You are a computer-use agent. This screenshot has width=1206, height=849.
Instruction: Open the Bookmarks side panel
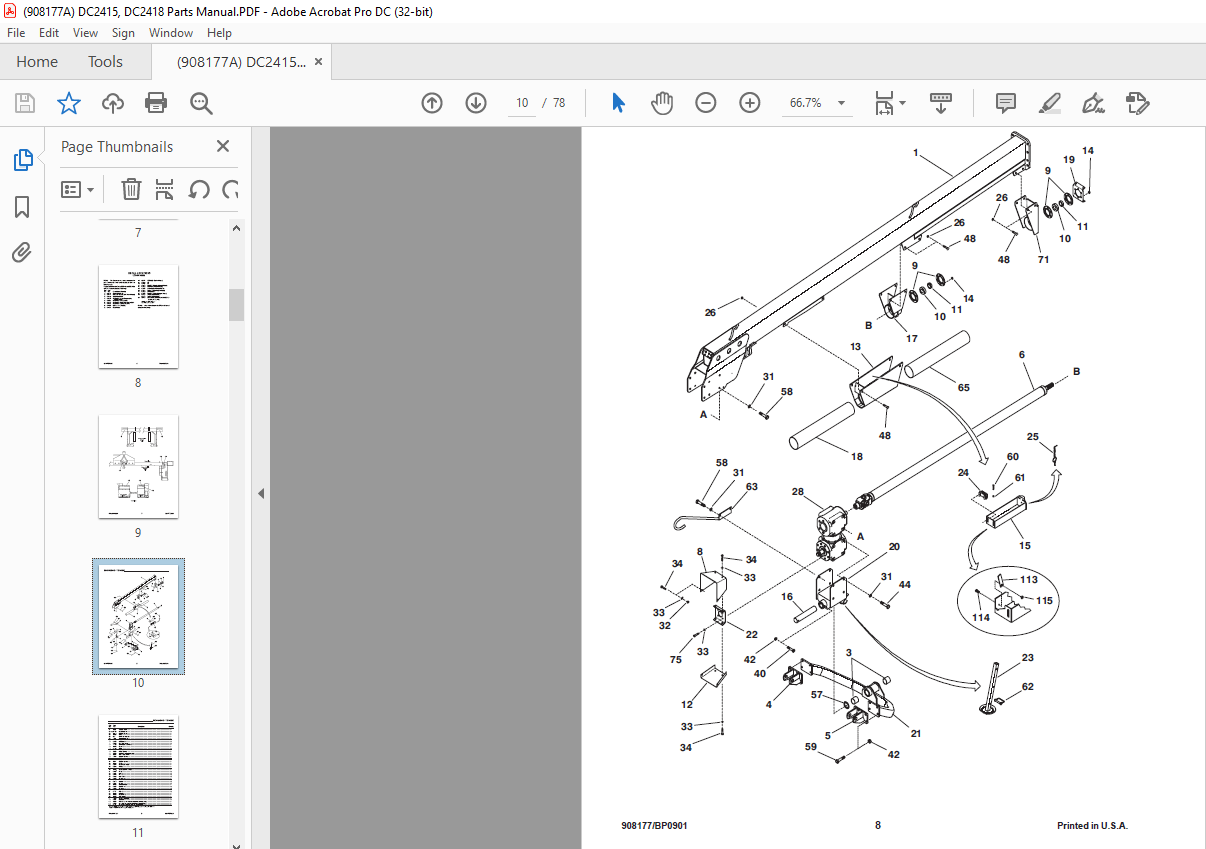[x=22, y=207]
